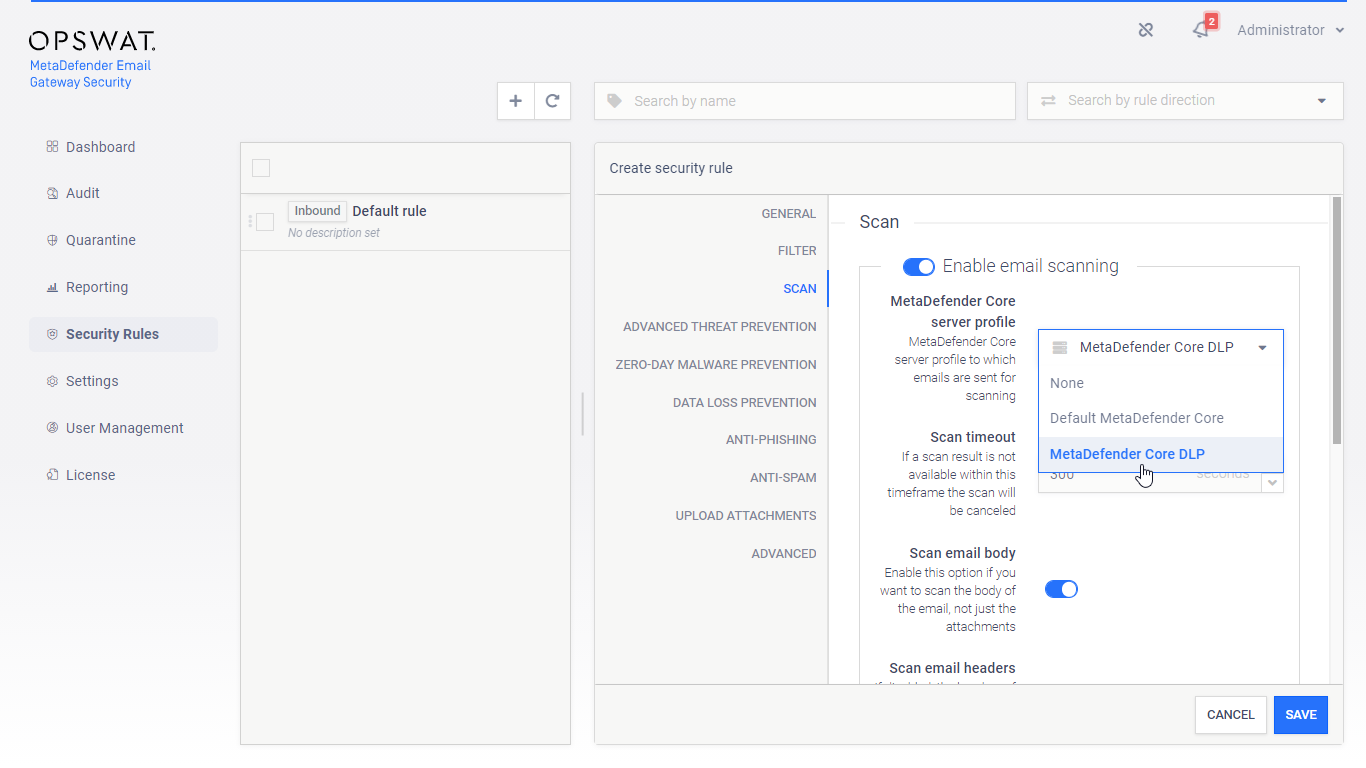This screenshot has width=1366, height=768.
Task: Open the License page
Action: [91, 475]
